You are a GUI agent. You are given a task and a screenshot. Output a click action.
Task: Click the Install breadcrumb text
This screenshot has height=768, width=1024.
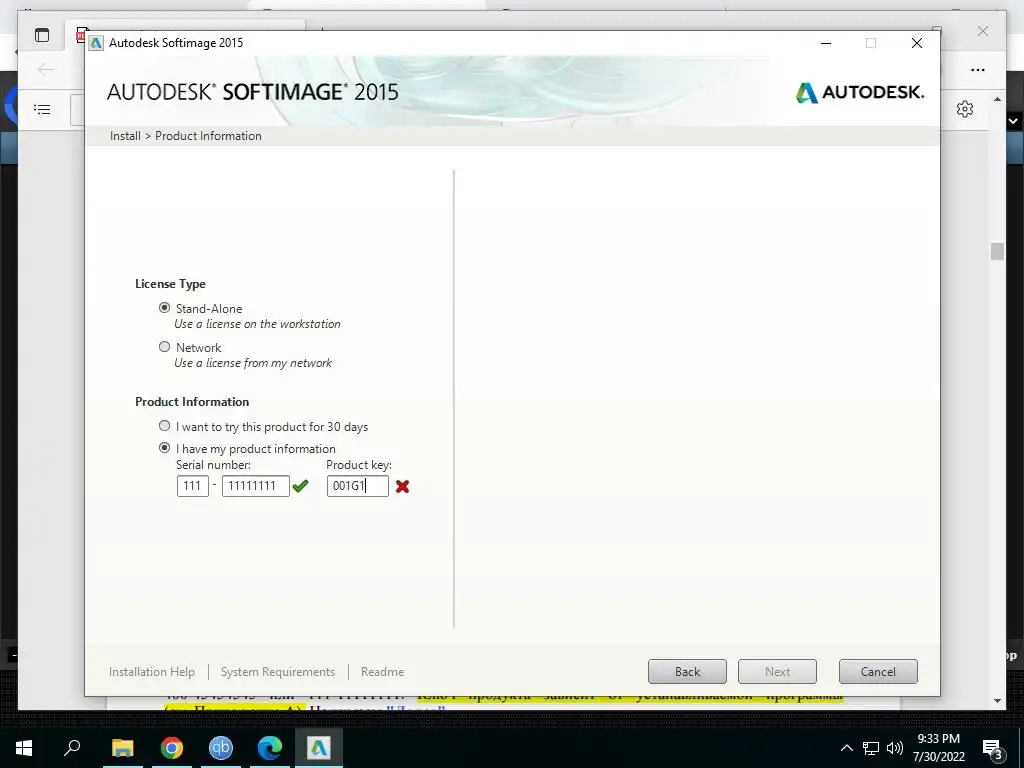[125, 136]
